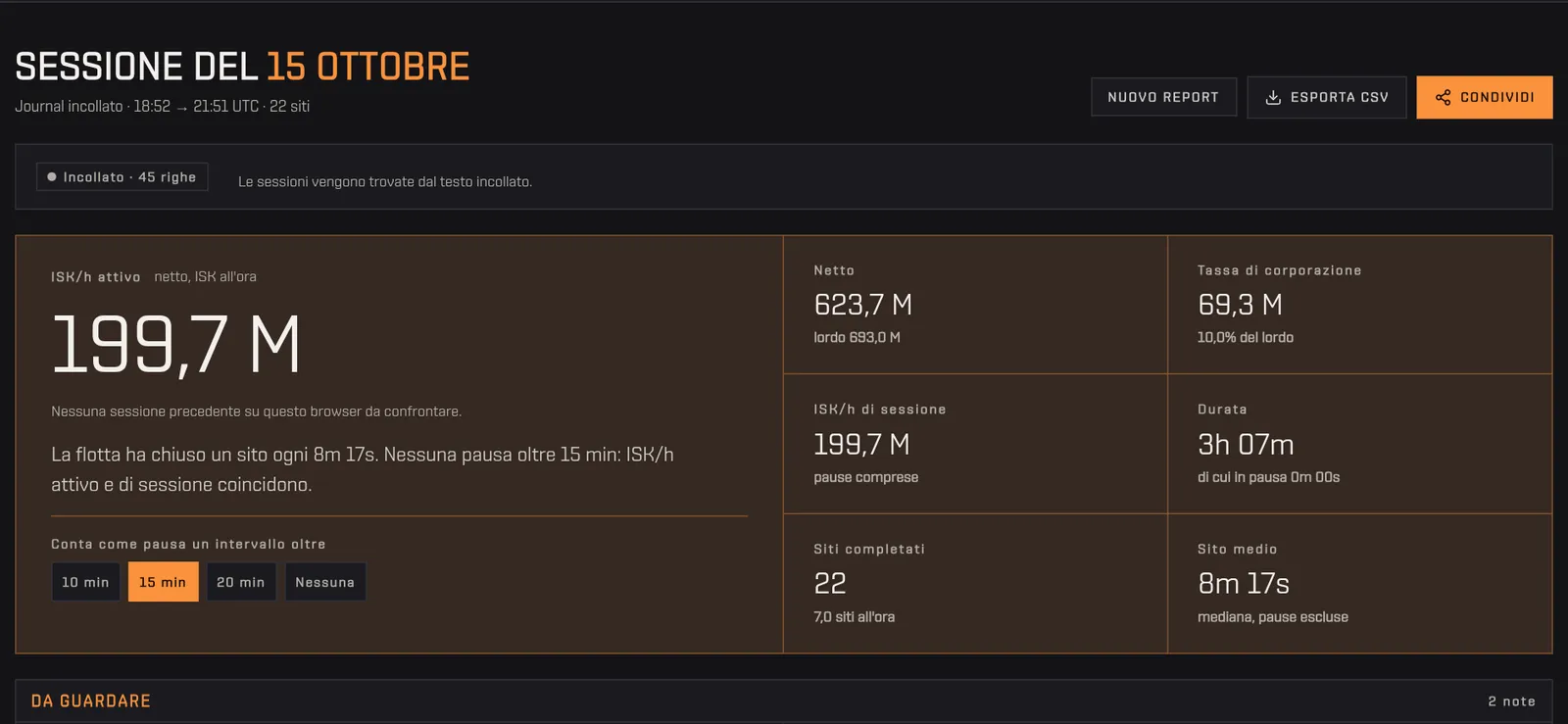Screen dimensions: 1568x724
Task: Click the download icon in Esporta CSV
Action: [1273, 97]
